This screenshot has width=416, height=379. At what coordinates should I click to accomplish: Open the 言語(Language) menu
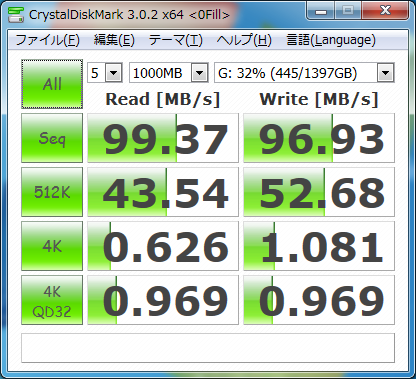[x=331, y=40]
